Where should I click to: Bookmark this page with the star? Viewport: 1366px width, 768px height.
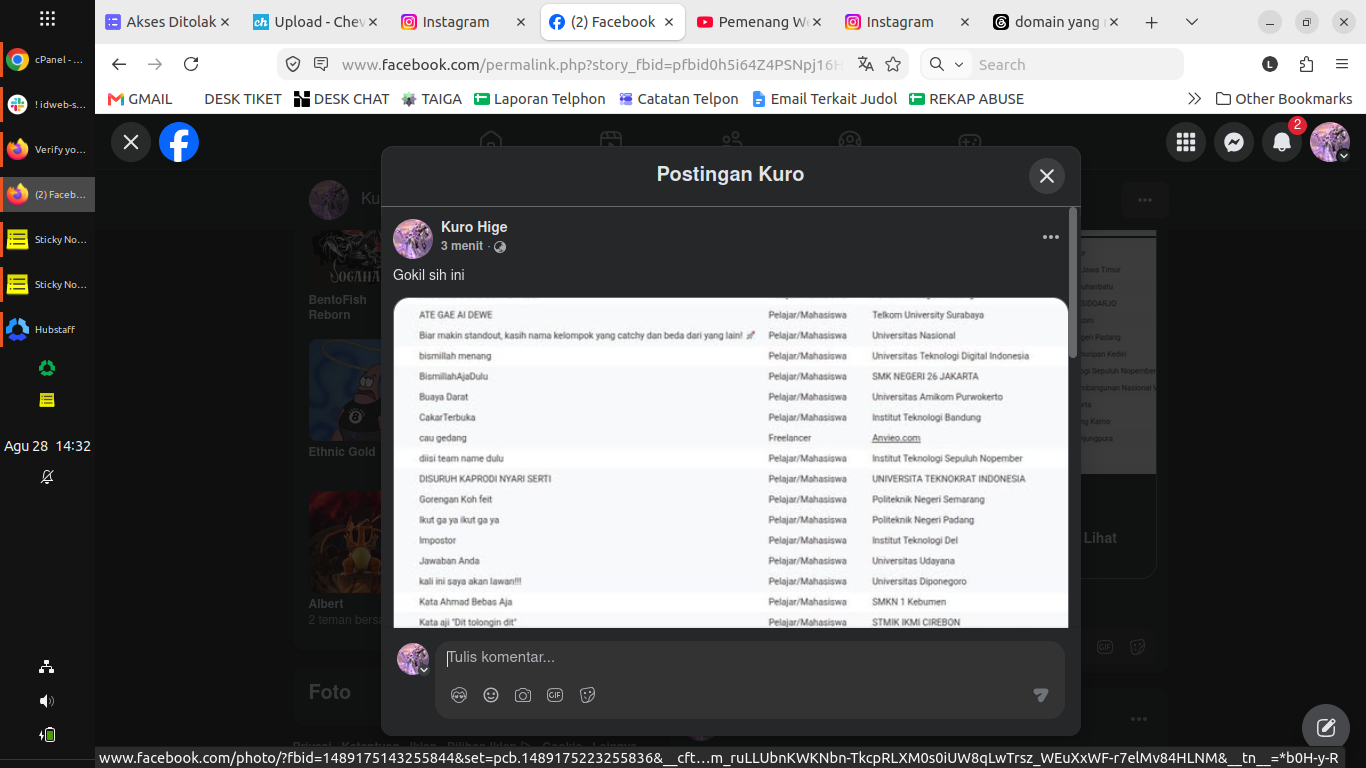coord(893,64)
